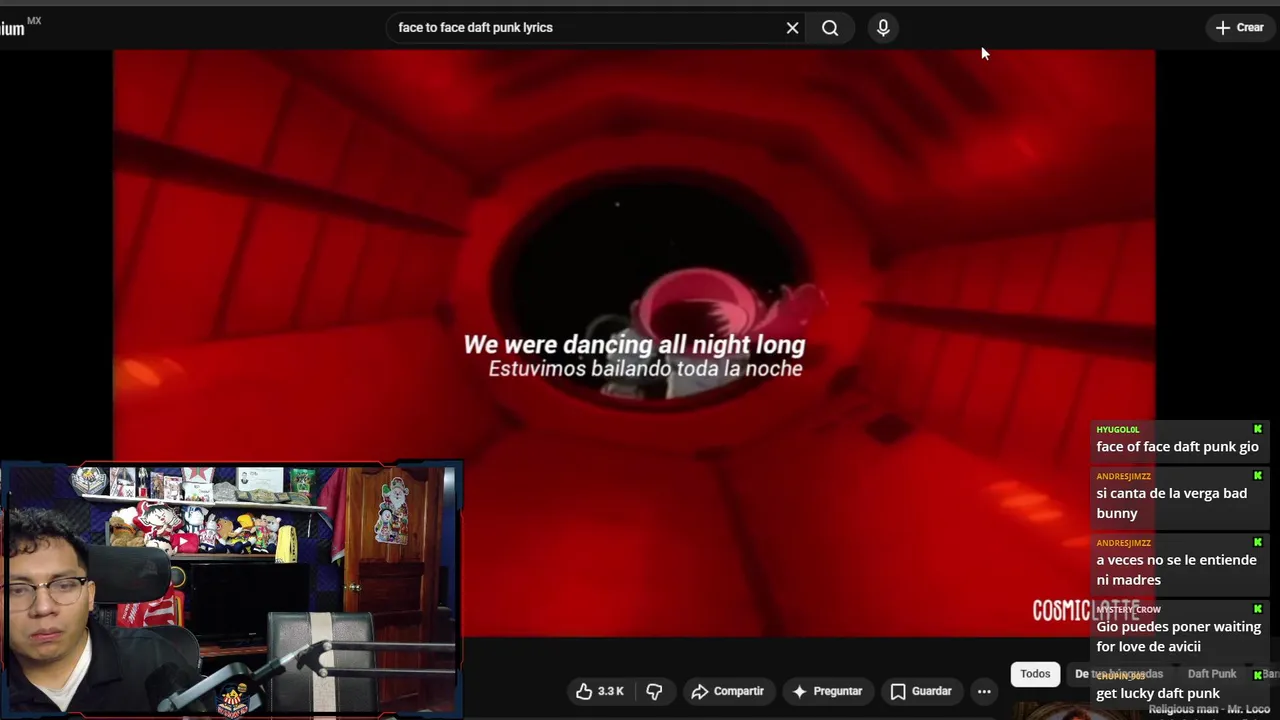Screen dimensions: 1280x720
Task: Select the Daft Punk filter chip
Action: point(1212,674)
